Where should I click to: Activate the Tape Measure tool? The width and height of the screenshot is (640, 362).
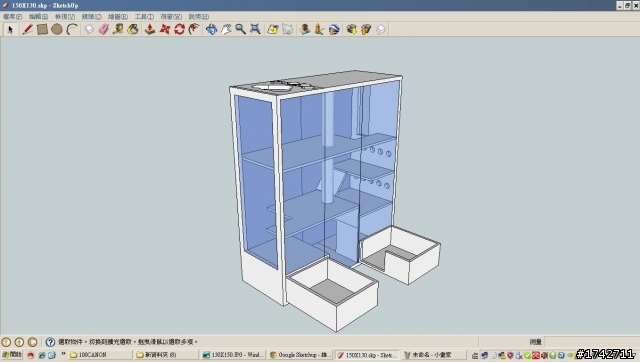click(118, 29)
